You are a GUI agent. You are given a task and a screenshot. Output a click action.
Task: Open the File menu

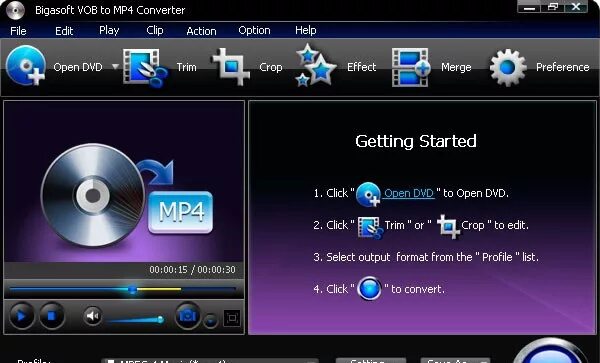[18, 31]
